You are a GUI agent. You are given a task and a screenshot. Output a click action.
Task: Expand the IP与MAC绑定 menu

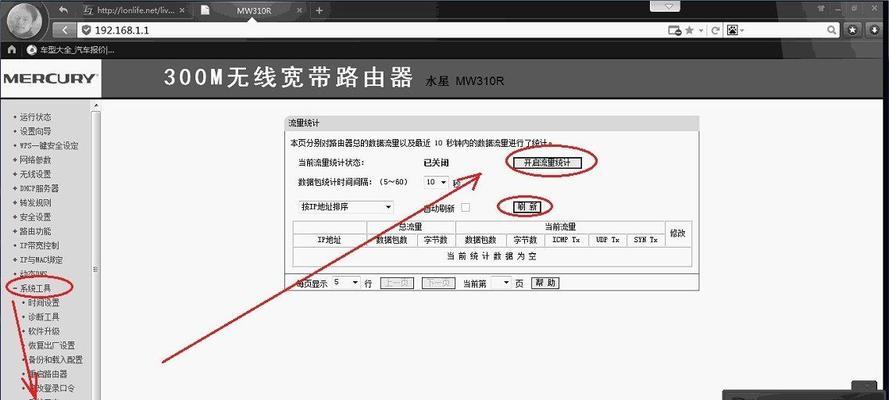[x=41, y=259]
